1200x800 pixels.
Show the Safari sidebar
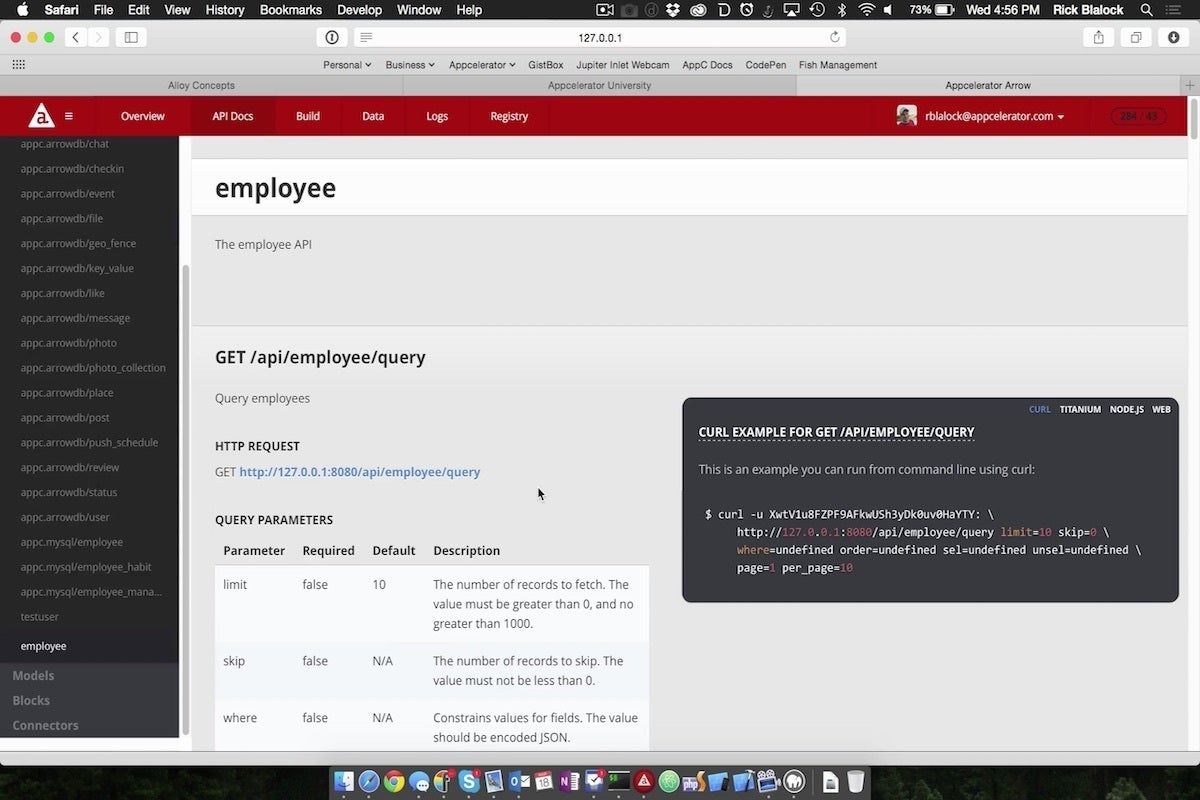(x=131, y=37)
